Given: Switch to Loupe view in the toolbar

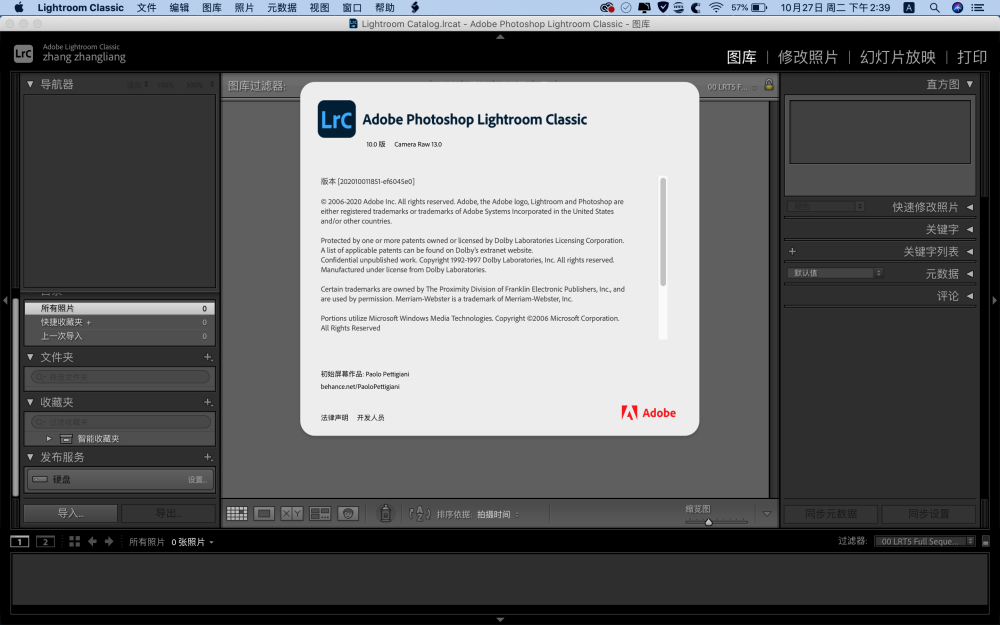Looking at the screenshot, I should click(x=264, y=513).
